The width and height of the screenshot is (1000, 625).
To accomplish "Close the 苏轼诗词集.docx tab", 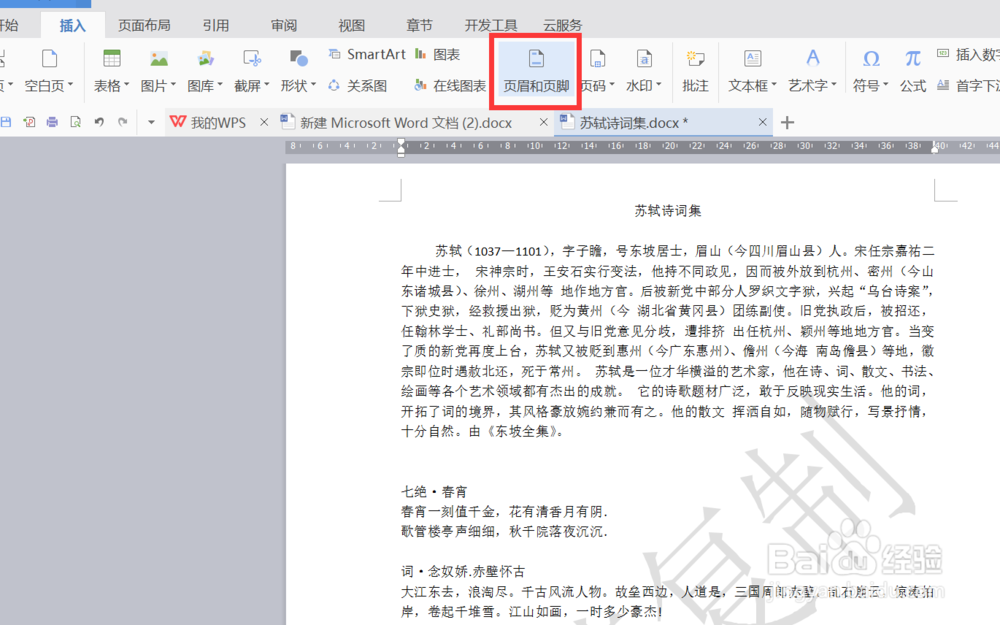I will [762, 122].
